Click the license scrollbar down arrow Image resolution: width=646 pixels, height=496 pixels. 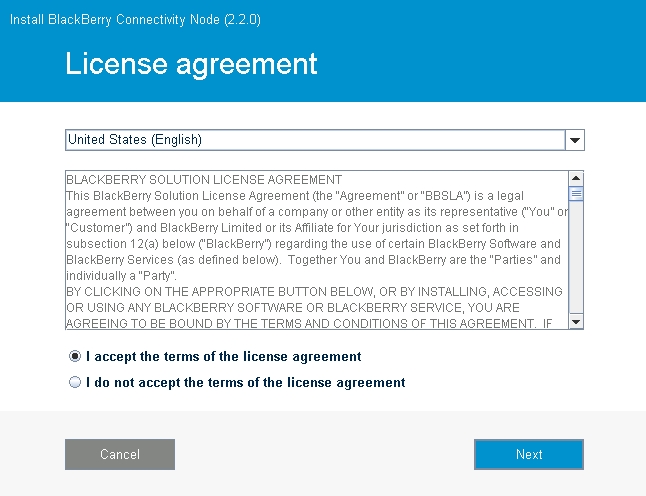coord(575,321)
